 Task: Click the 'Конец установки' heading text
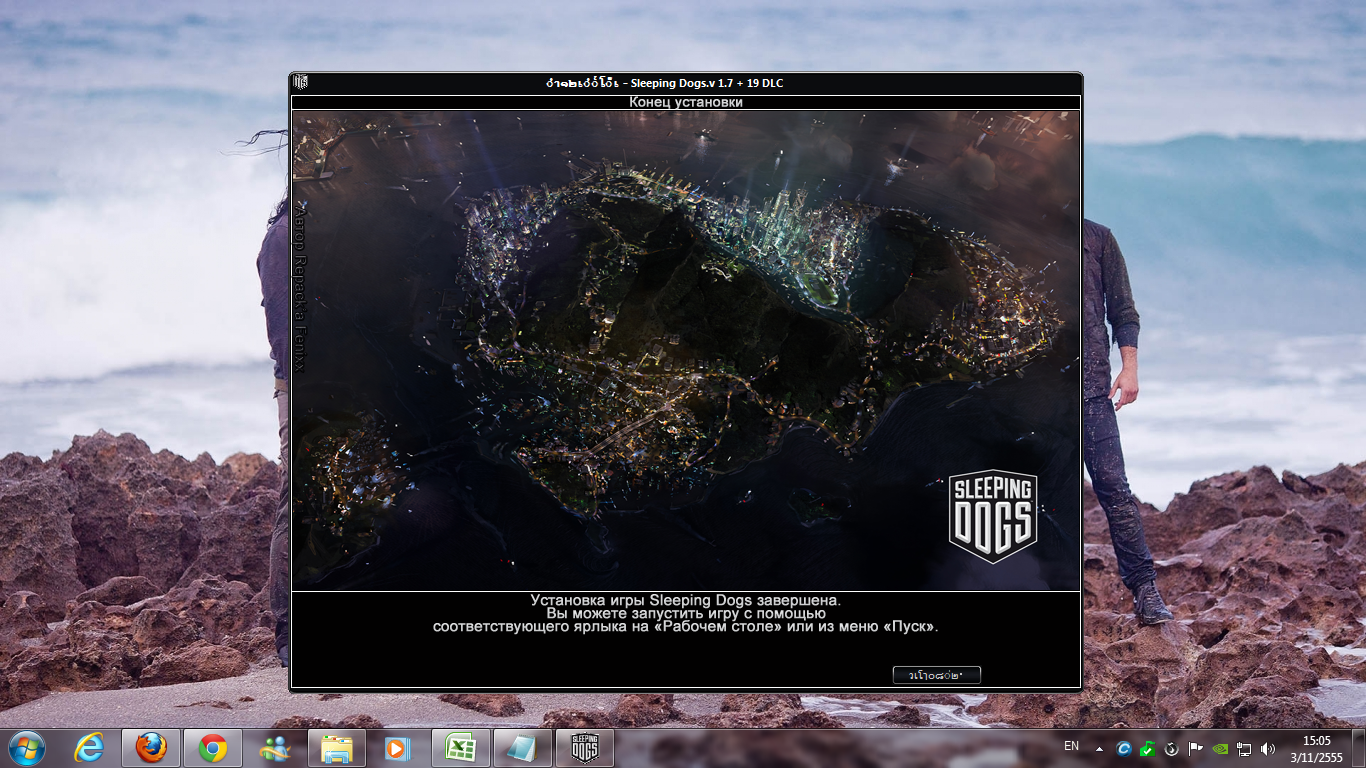tap(686, 102)
